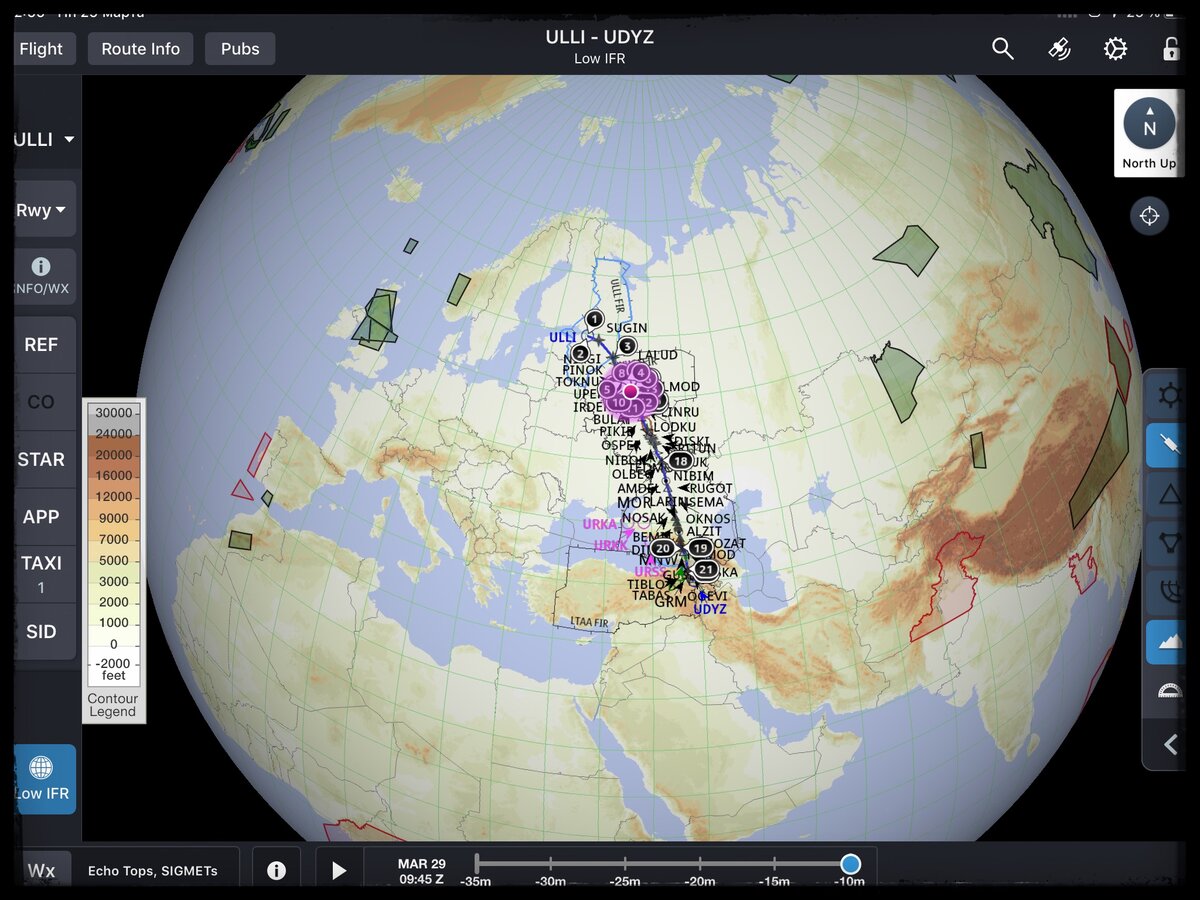Tap the SUGIN waypoint label
1200x900 pixels.
click(627, 328)
